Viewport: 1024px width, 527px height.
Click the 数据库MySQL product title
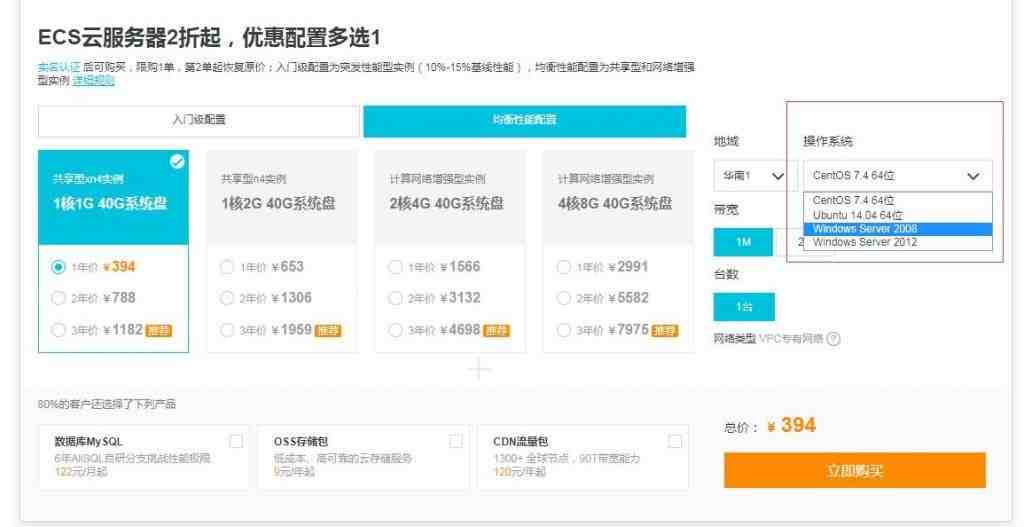pos(89,442)
